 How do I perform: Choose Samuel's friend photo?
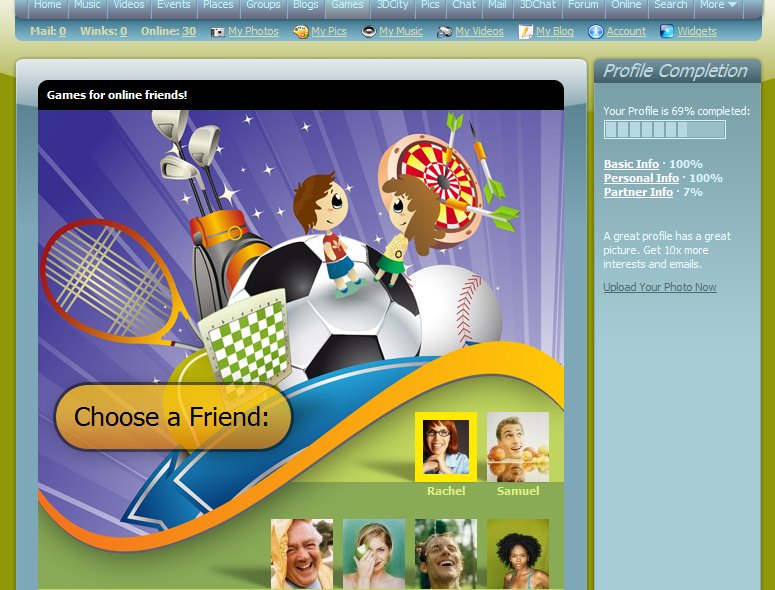[517, 447]
